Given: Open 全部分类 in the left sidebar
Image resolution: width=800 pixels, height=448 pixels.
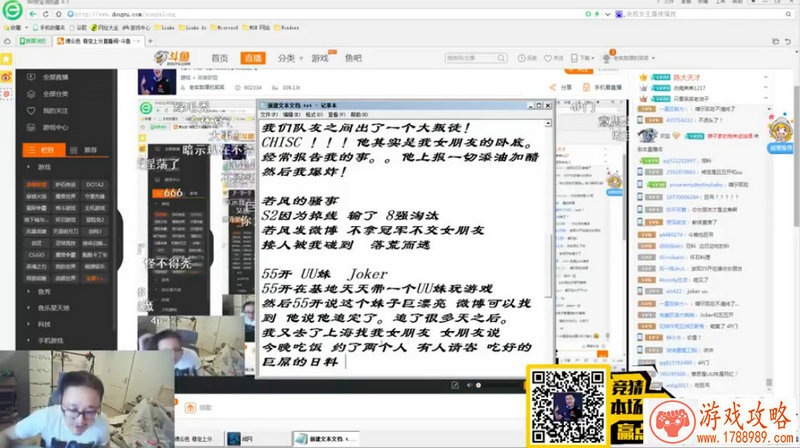Looking at the screenshot, I should [x=49, y=94].
